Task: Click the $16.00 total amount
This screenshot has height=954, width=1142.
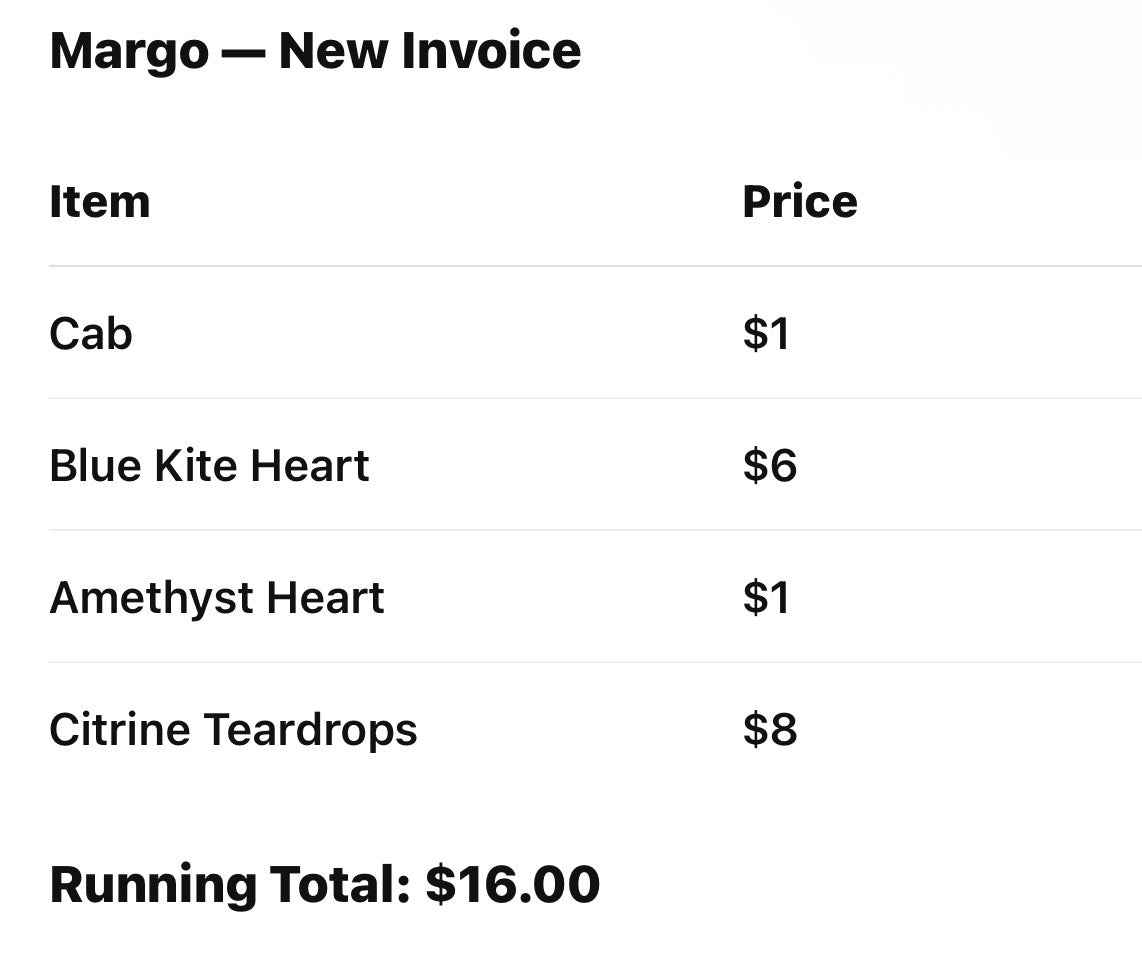Action: (513, 884)
